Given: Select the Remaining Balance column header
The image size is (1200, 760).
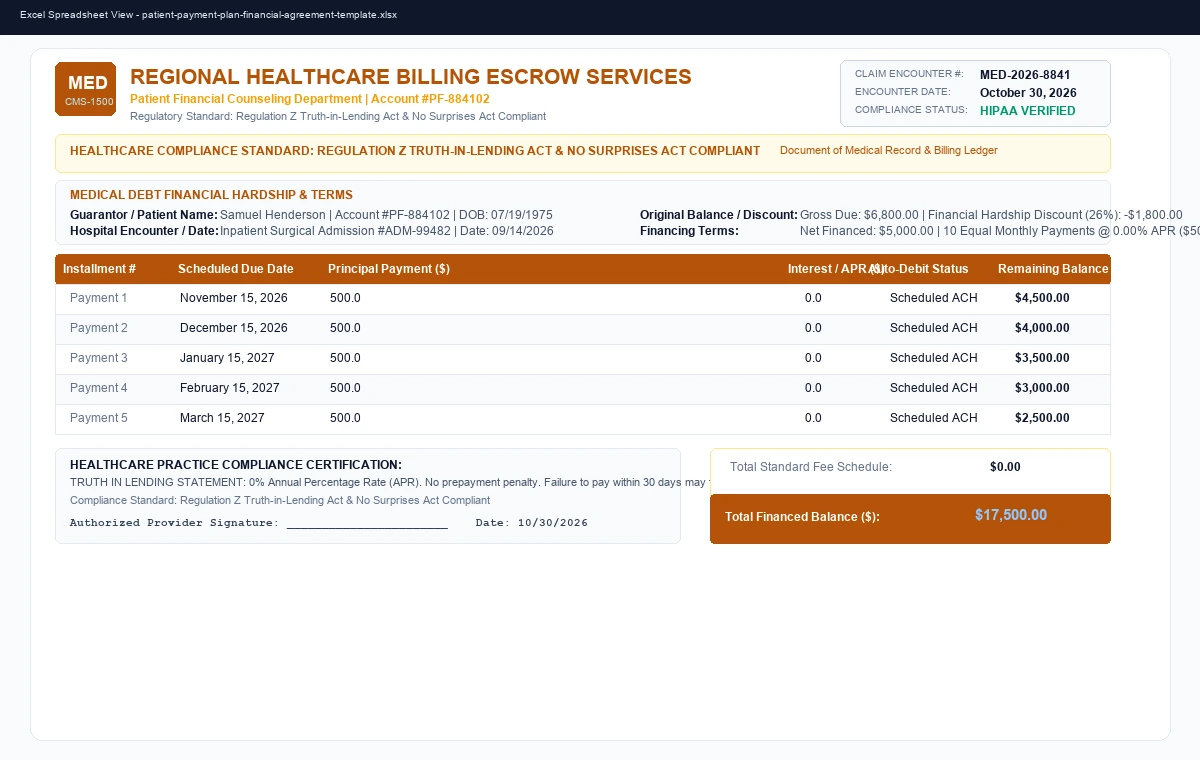Looking at the screenshot, I should click(1053, 269).
